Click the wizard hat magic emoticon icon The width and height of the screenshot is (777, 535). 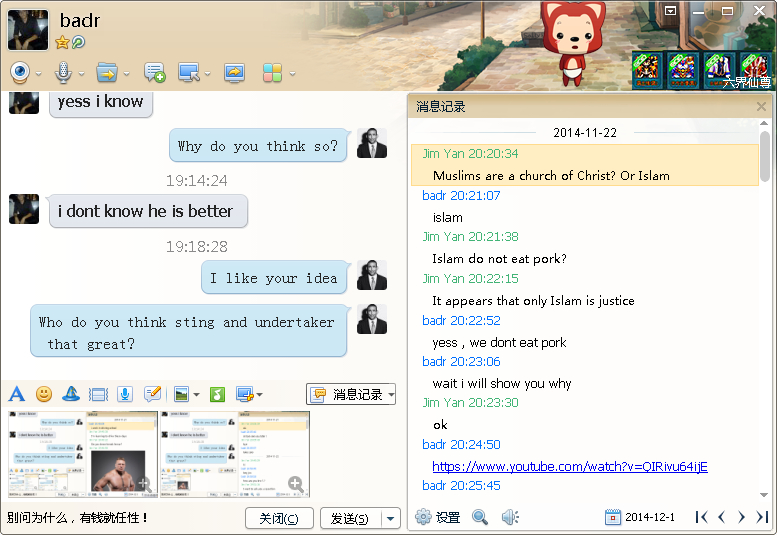pos(71,394)
